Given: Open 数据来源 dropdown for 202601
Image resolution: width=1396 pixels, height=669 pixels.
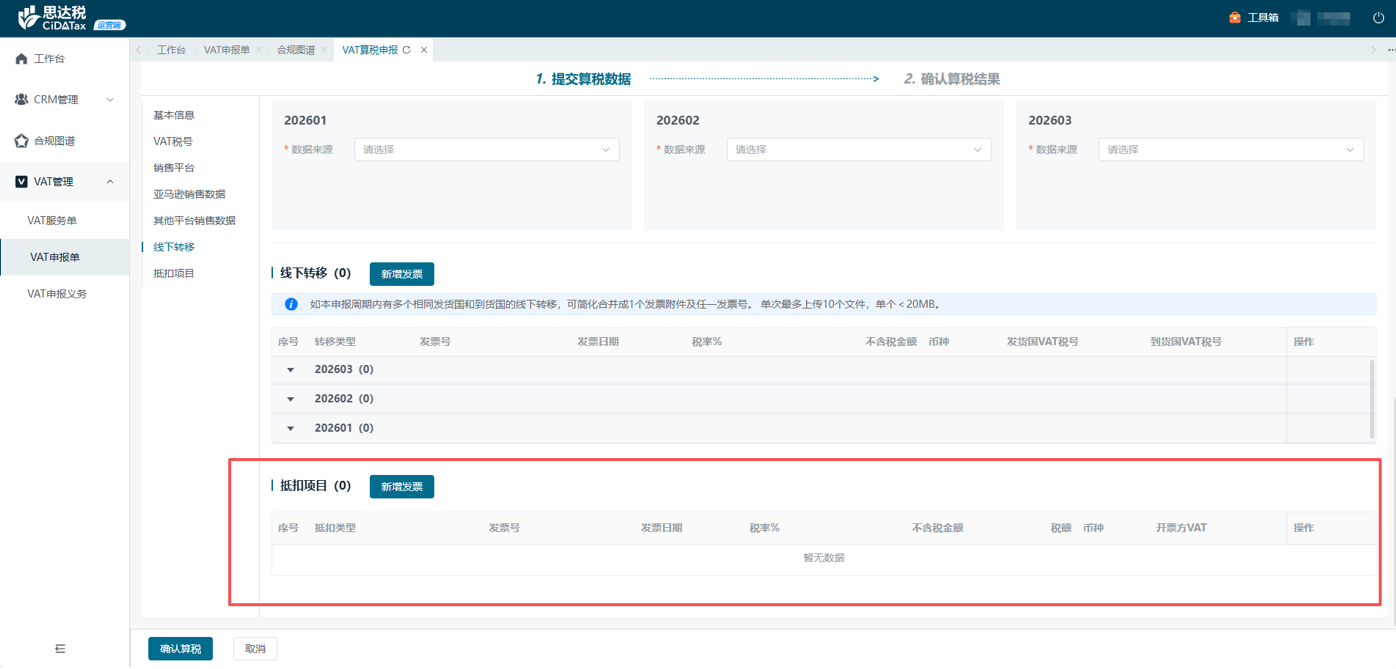Looking at the screenshot, I should click(486, 150).
